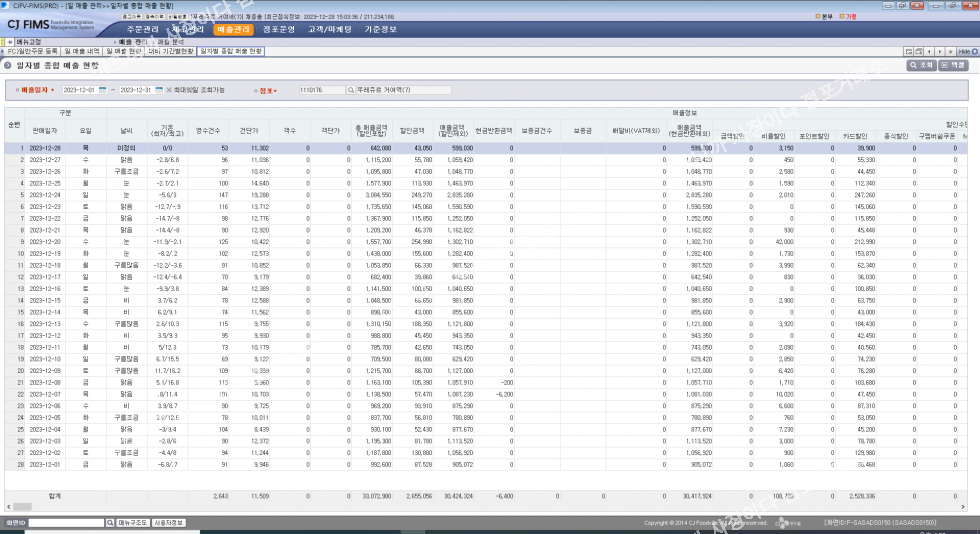Open 매출관리 main menu
The width and height of the screenshot is (980, 534).
click(x=235, y=29)
